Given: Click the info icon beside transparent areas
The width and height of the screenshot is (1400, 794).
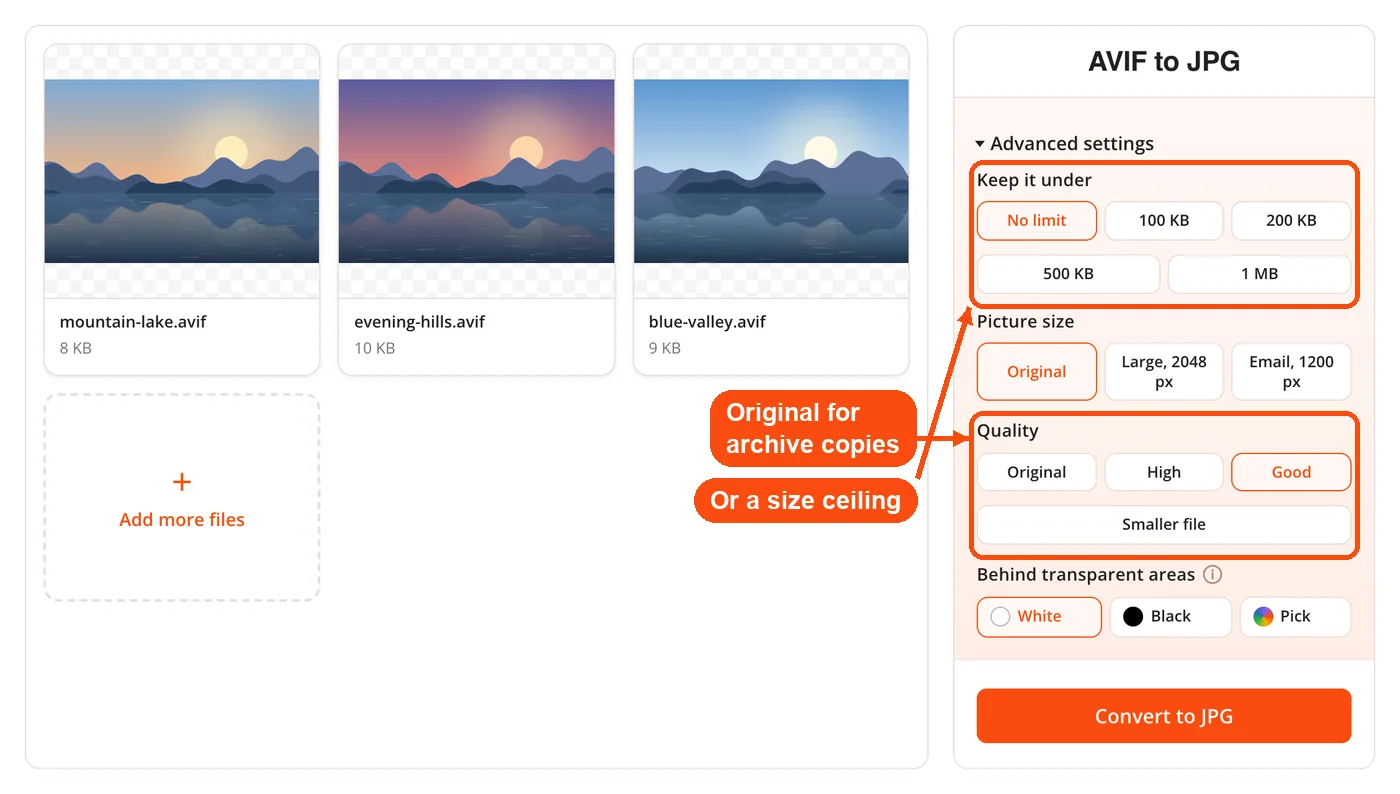Looking at the screenshot, I should (1212, 574).
